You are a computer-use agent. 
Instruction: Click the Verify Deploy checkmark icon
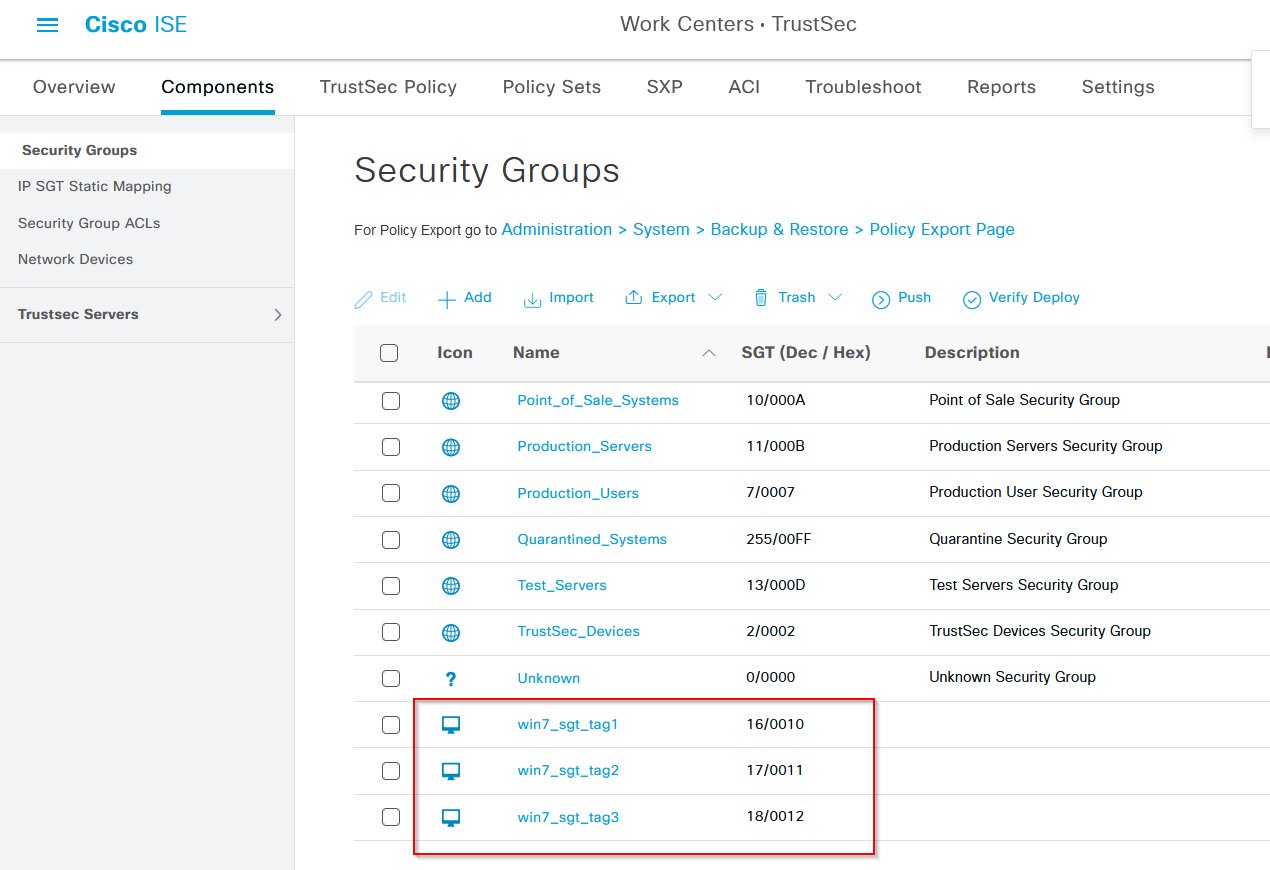tap(972, 299)
